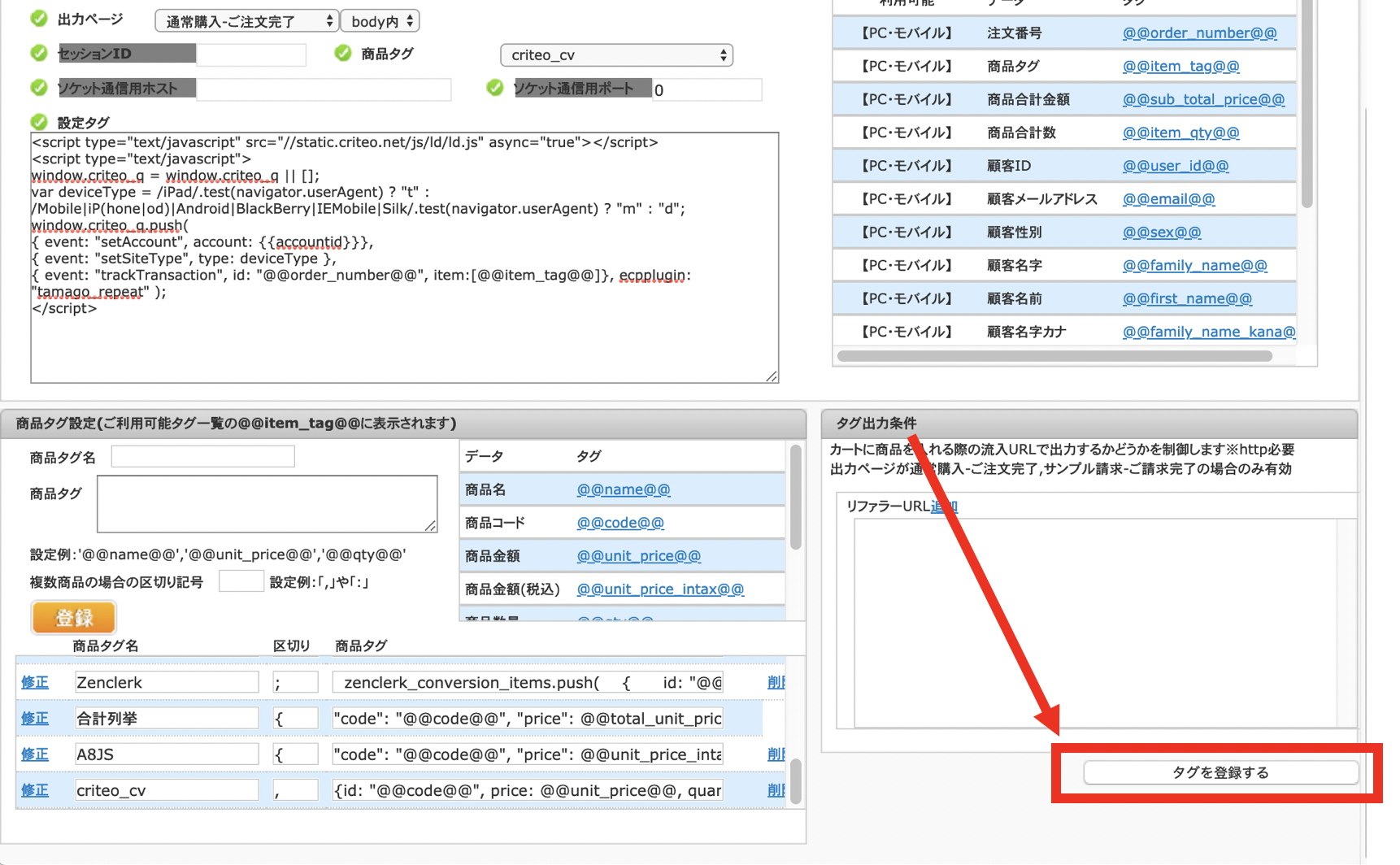Image resolution: width=1400 pixels, height=865 pixels.
Task: Click the orange 登録 button
Action: point(73,618)
